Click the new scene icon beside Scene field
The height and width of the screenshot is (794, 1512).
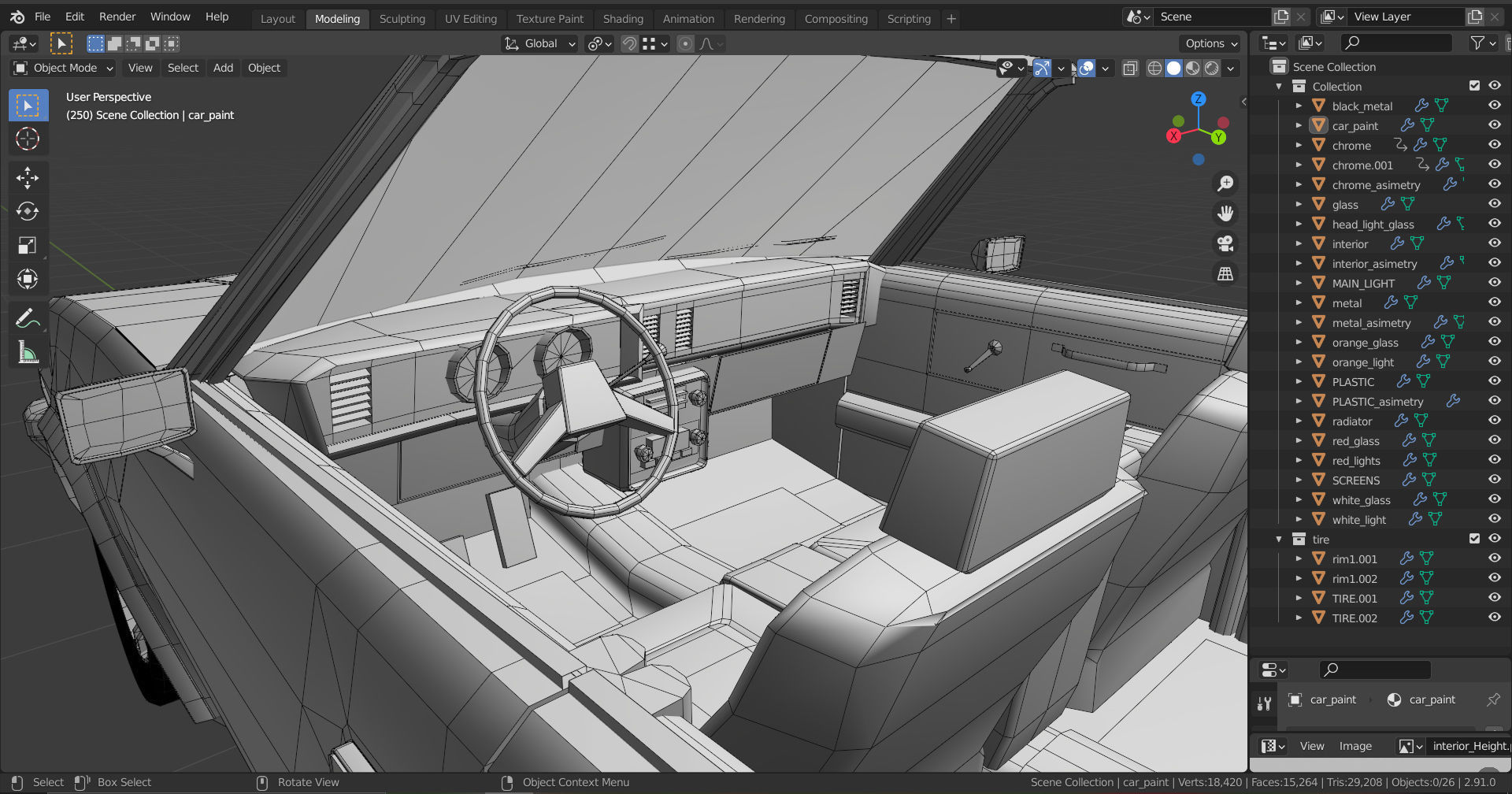coord(1281,17)
